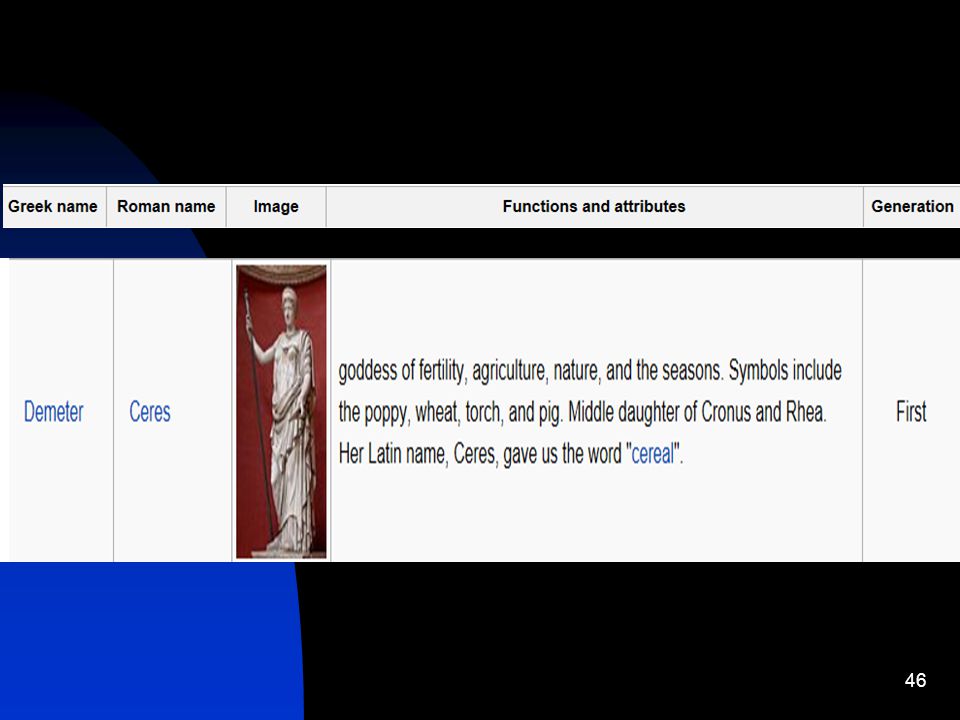Click the "Functions and attributes" header
Screen dimensions: 960x720
(594, 206)
